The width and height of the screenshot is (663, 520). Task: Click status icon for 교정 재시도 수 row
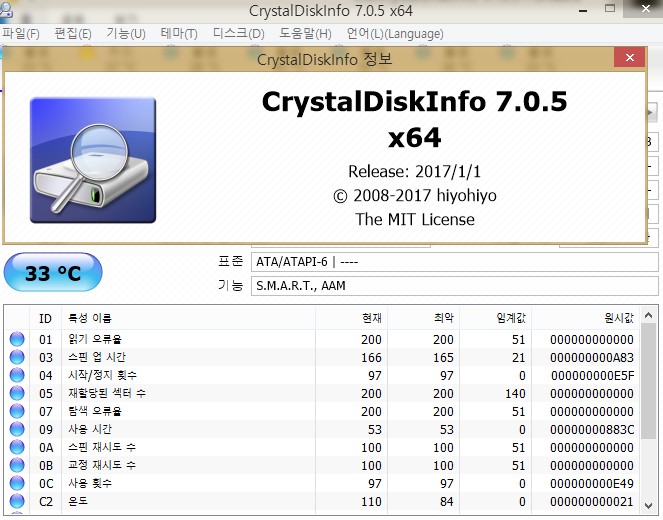17,465
